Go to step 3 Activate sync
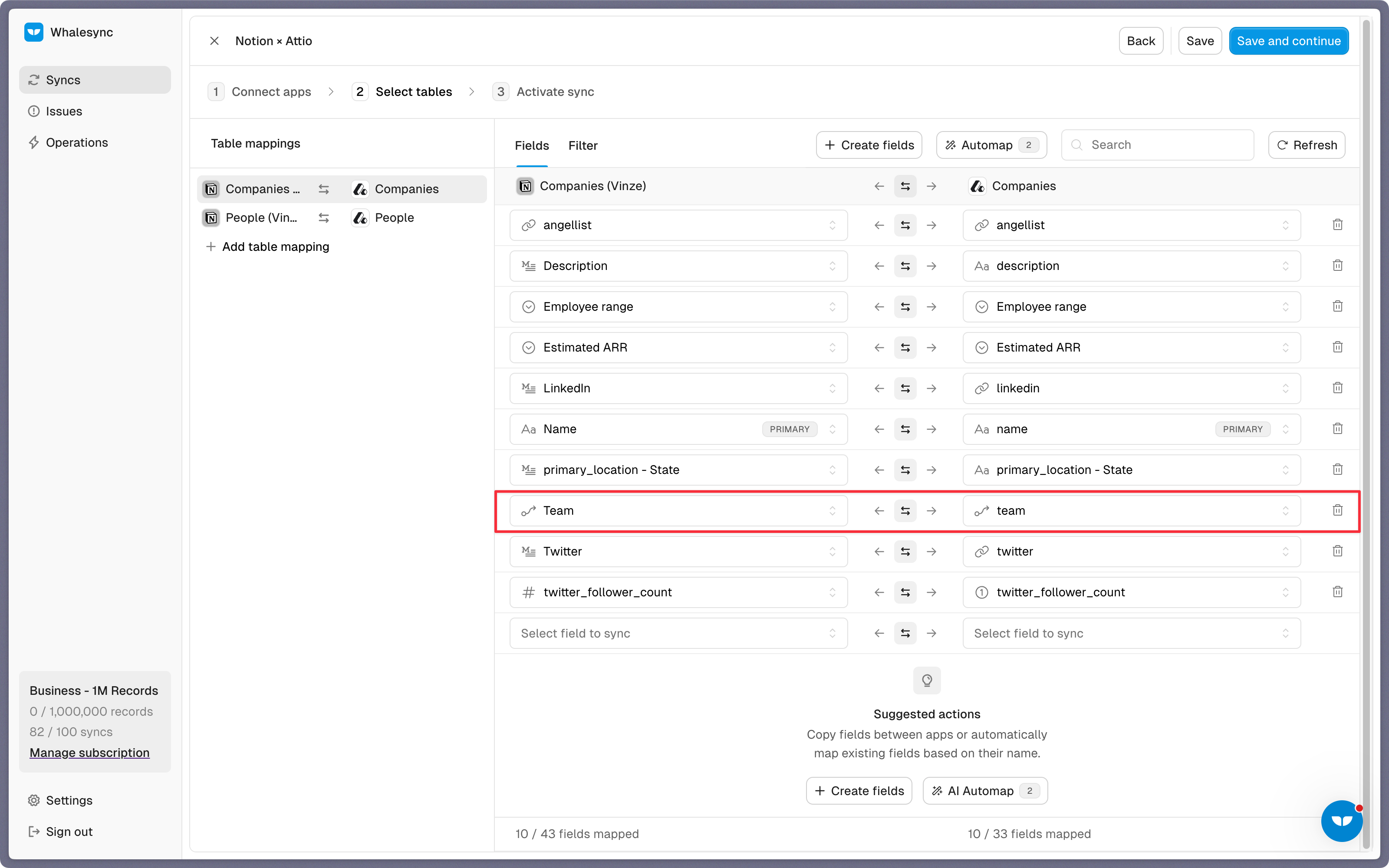Viewport: 1389px width, 868px height. 543,92
